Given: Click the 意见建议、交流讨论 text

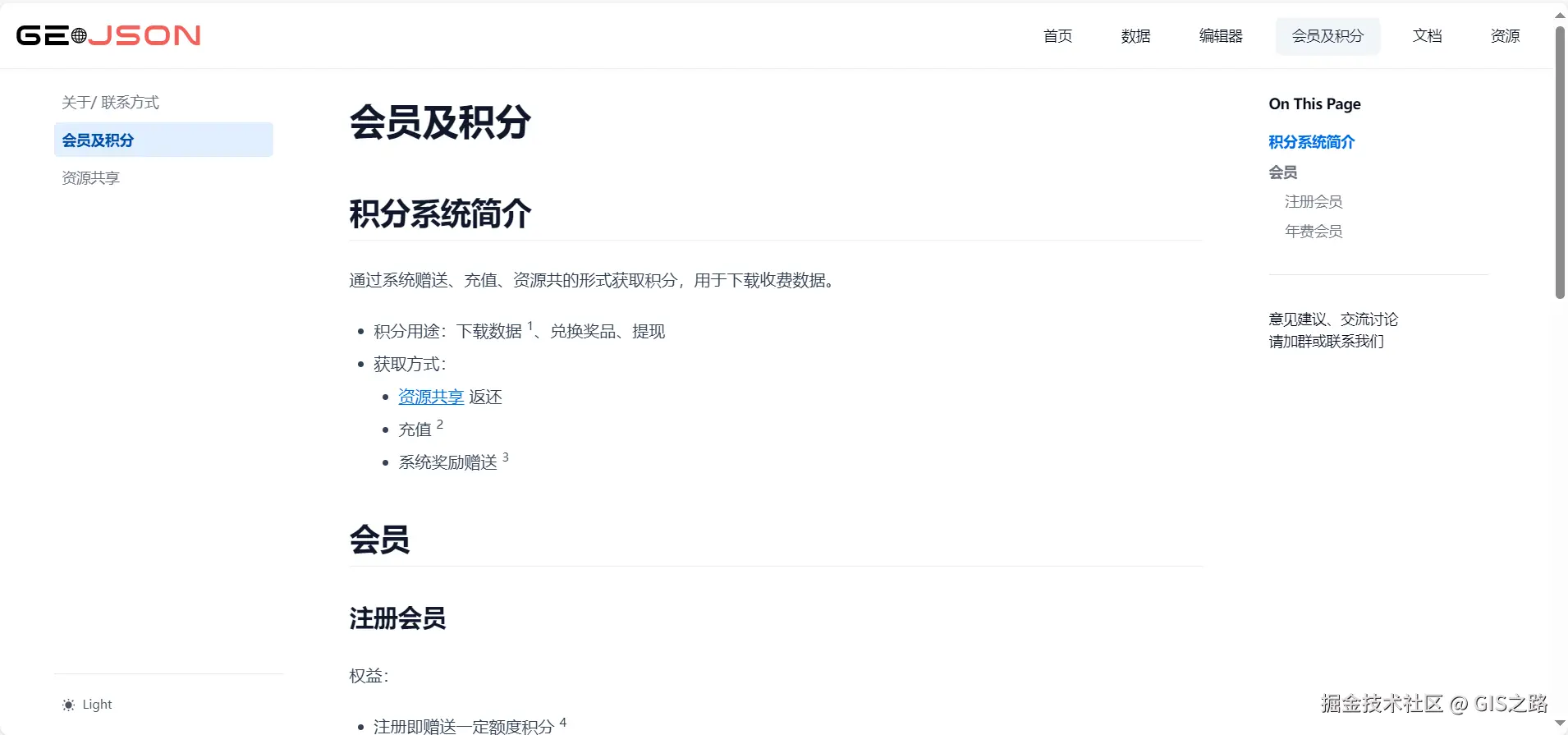Looking at the screenshot, I should tap(1333, 319).
